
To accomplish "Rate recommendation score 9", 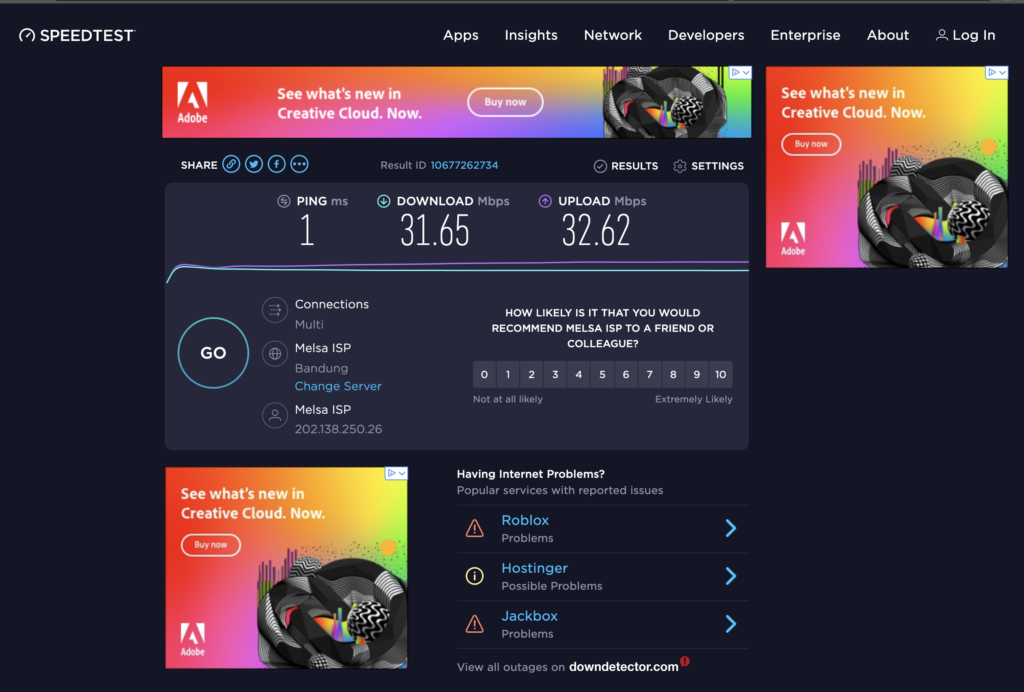I will point(697,374).
